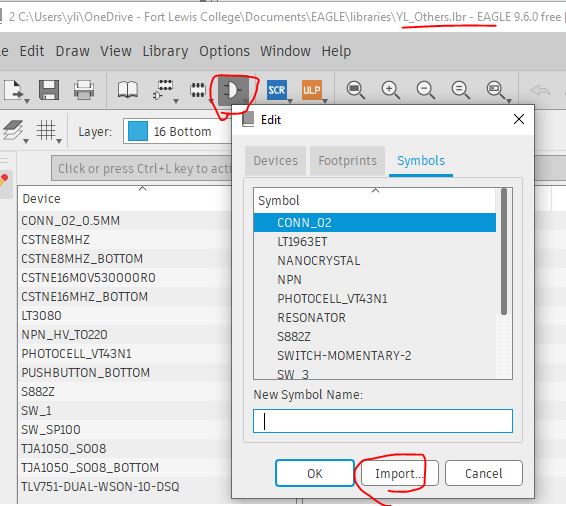Switch to the Footprints tab
This screenshot has width=566, height=506.
tap(347, 161)
